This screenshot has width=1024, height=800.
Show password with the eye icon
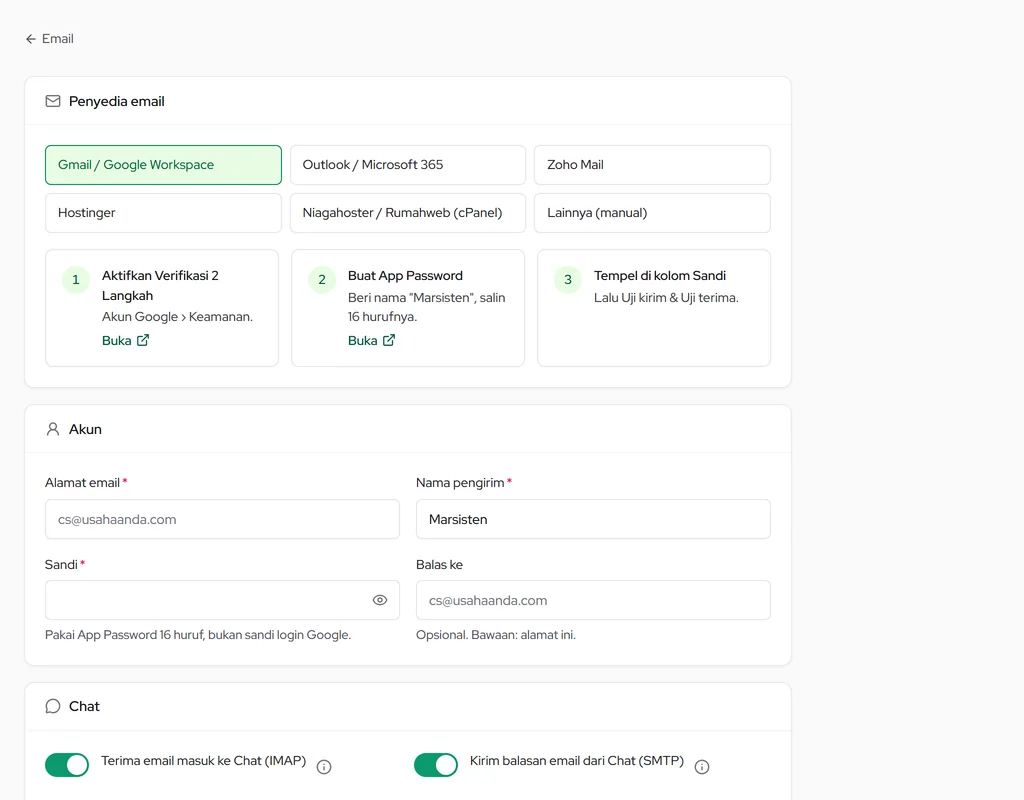click(380, 600)
